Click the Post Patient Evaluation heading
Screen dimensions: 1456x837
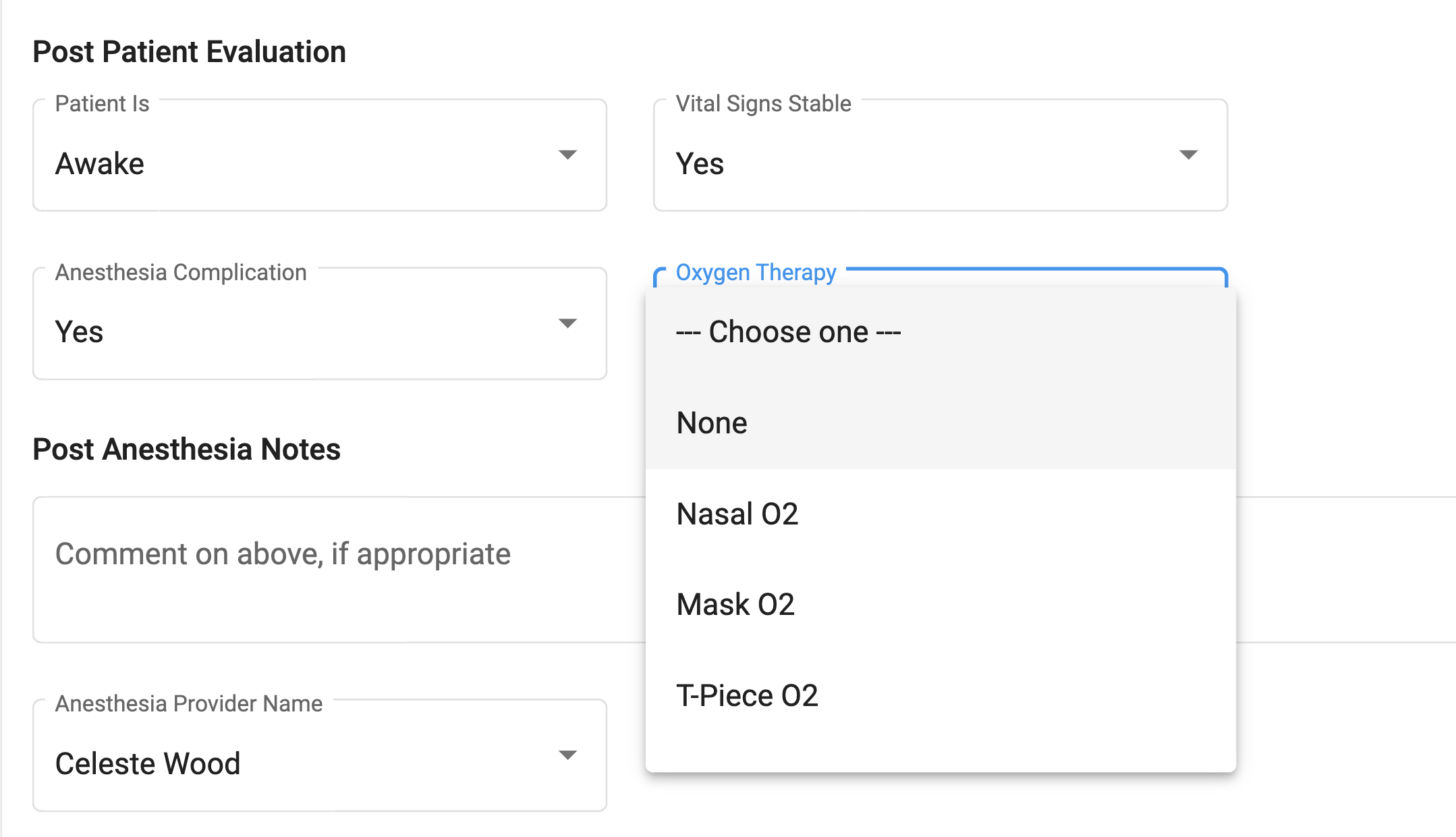click(x=190, y=50)
